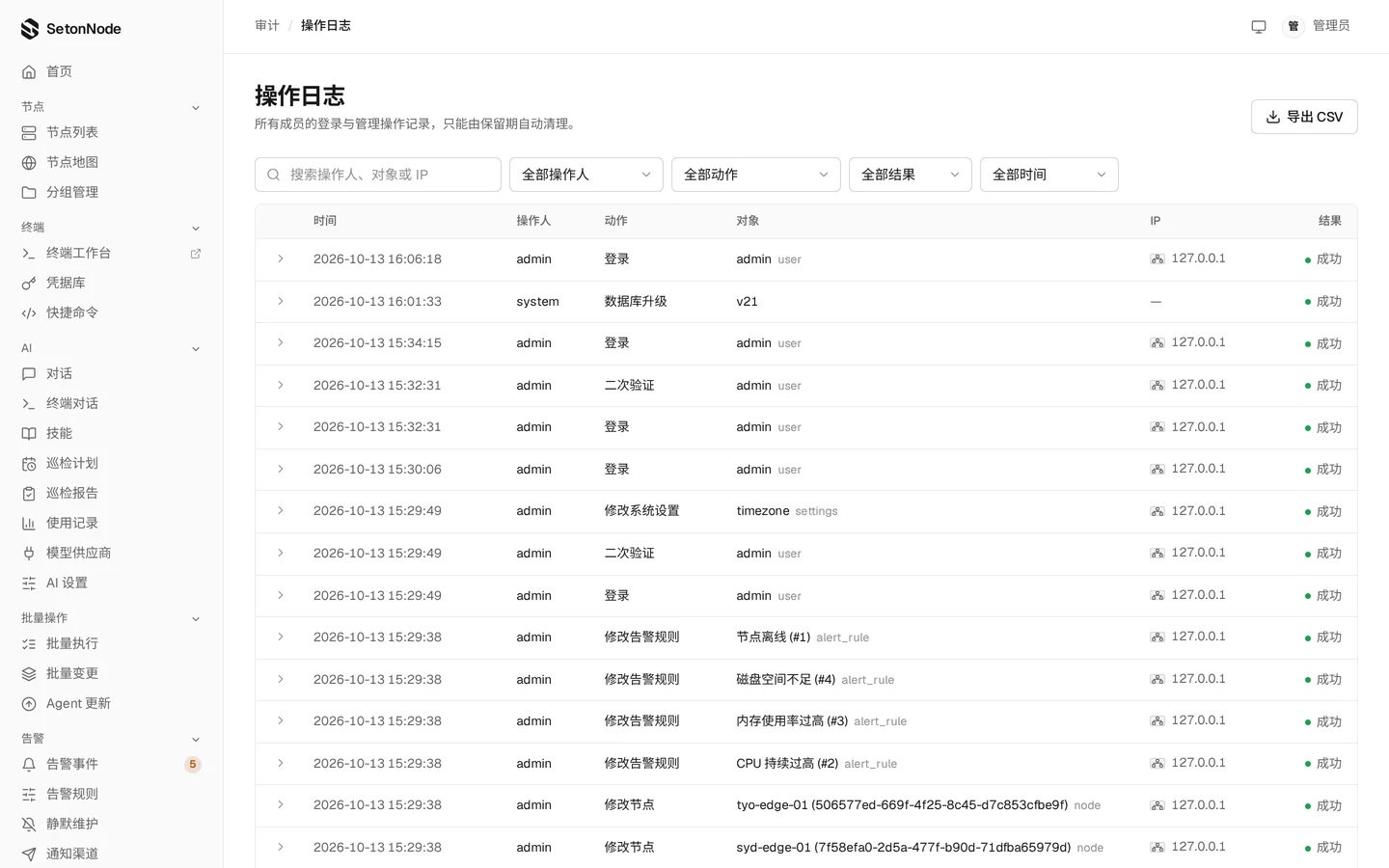Open the 全部操作人 dropdown
The image size is (1389, 868).
586,175
